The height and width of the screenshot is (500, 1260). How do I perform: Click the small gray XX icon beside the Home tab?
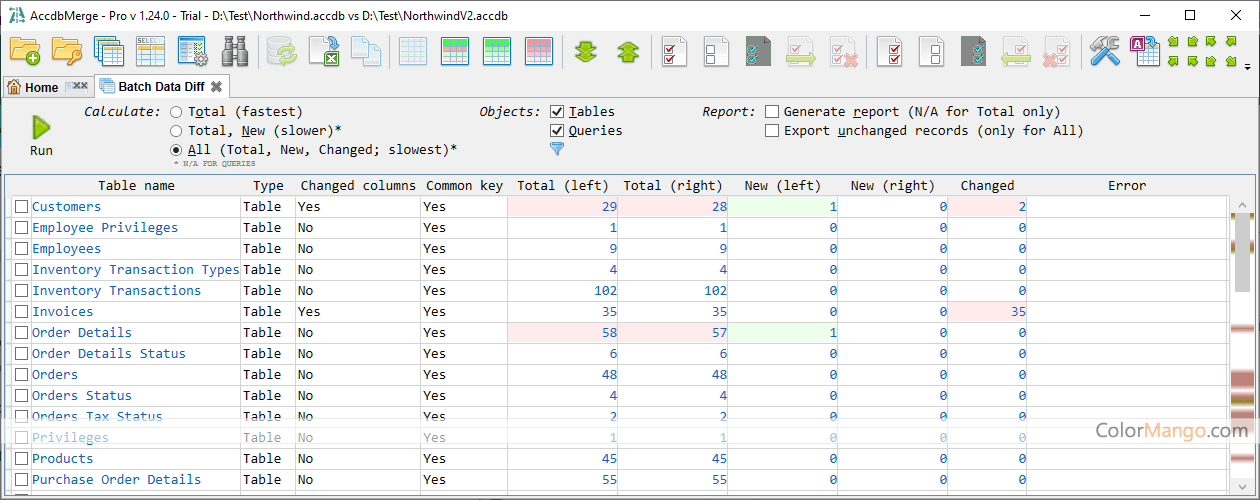(76, 87)
